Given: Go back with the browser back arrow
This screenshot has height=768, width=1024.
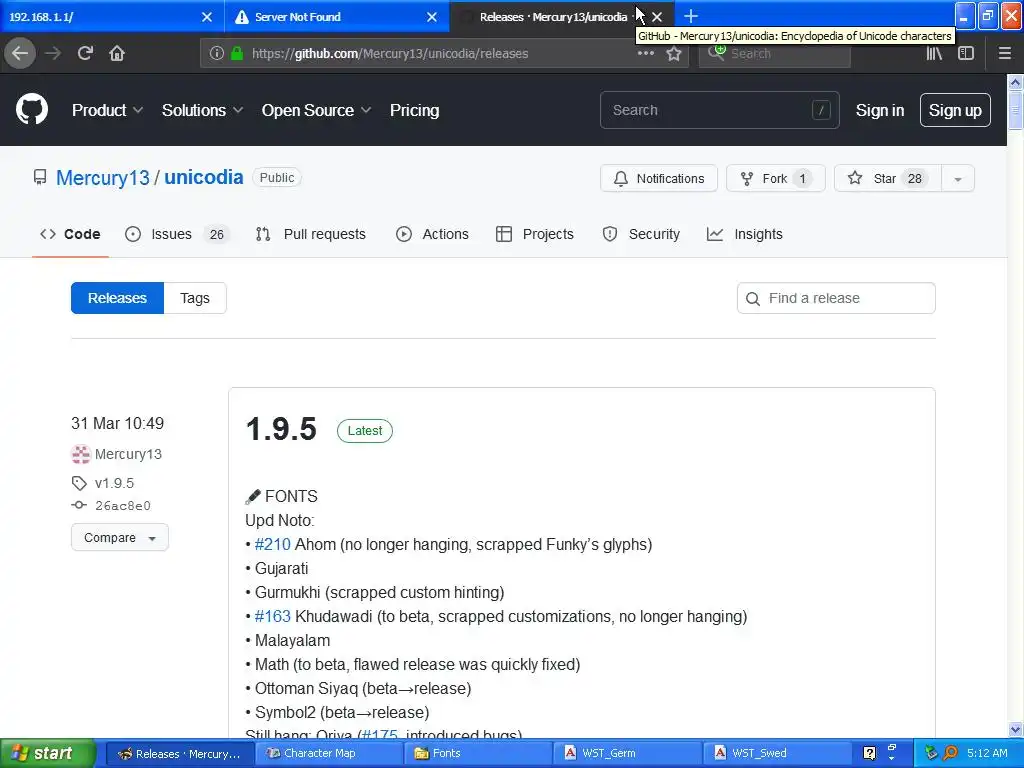Looking at the screenshot, I should [20, 53].
